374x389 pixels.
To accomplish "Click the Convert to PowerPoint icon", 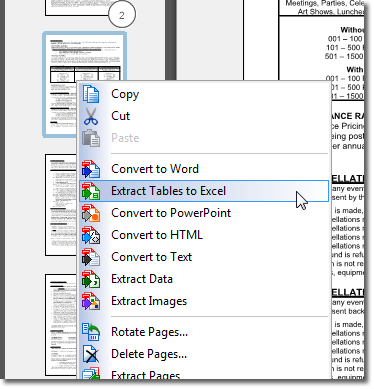I will [x=91, y=213].
